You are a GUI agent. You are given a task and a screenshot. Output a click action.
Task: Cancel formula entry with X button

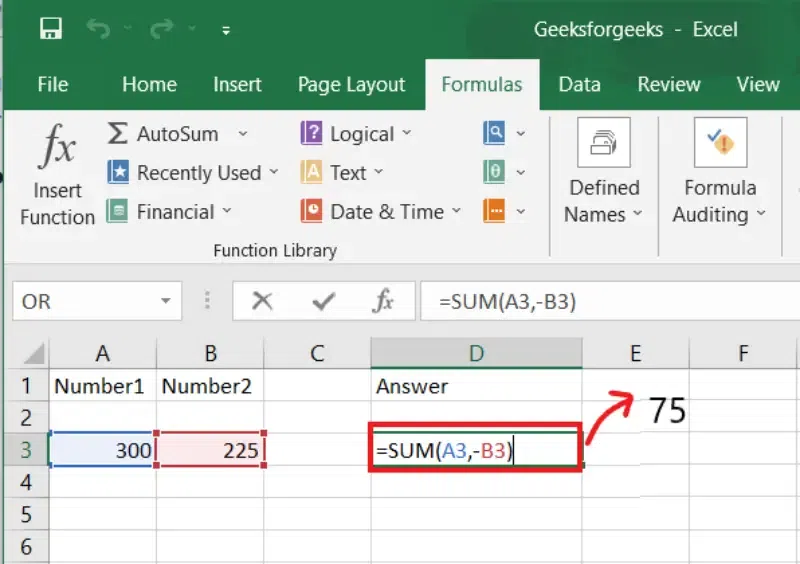[263, 301]
